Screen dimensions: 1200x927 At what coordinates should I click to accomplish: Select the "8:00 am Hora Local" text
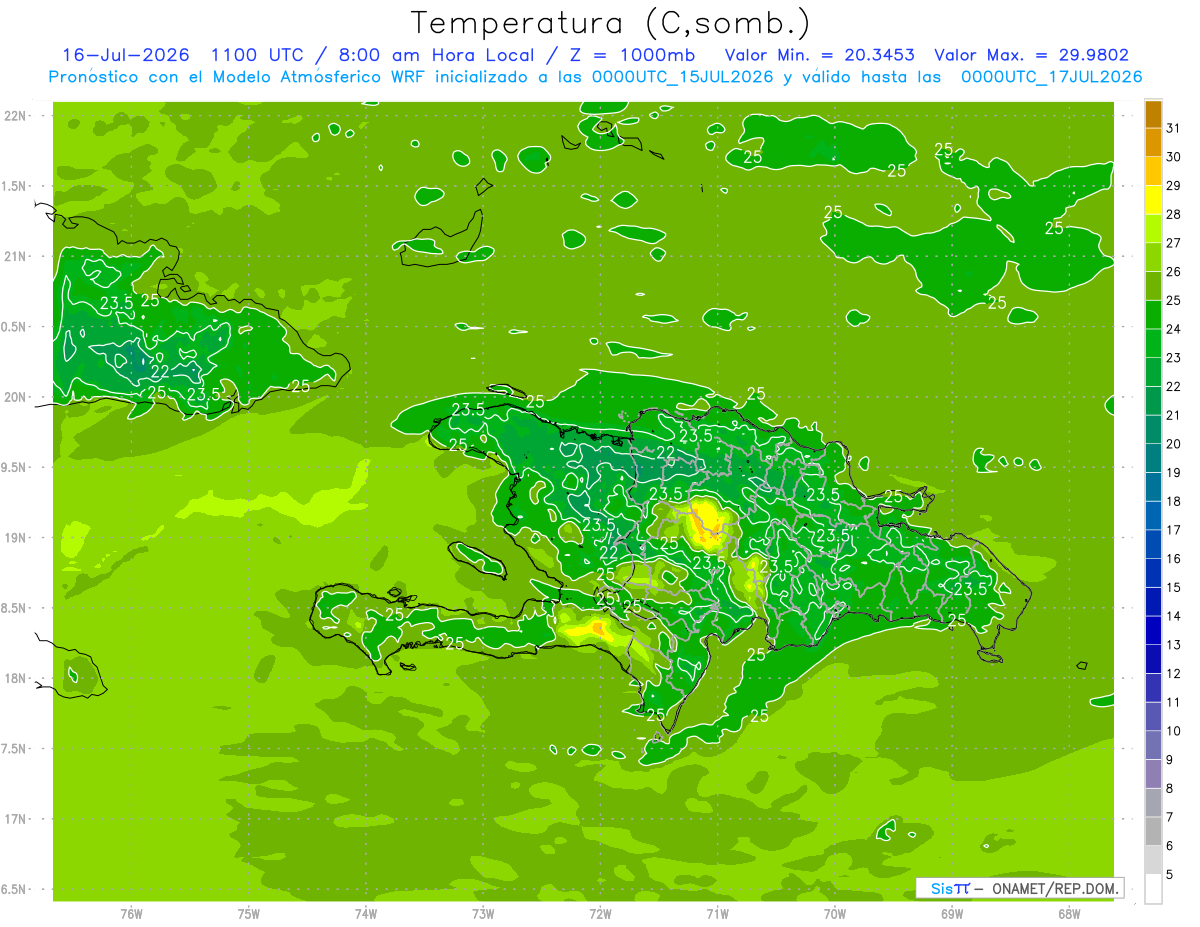coord(438,55)
